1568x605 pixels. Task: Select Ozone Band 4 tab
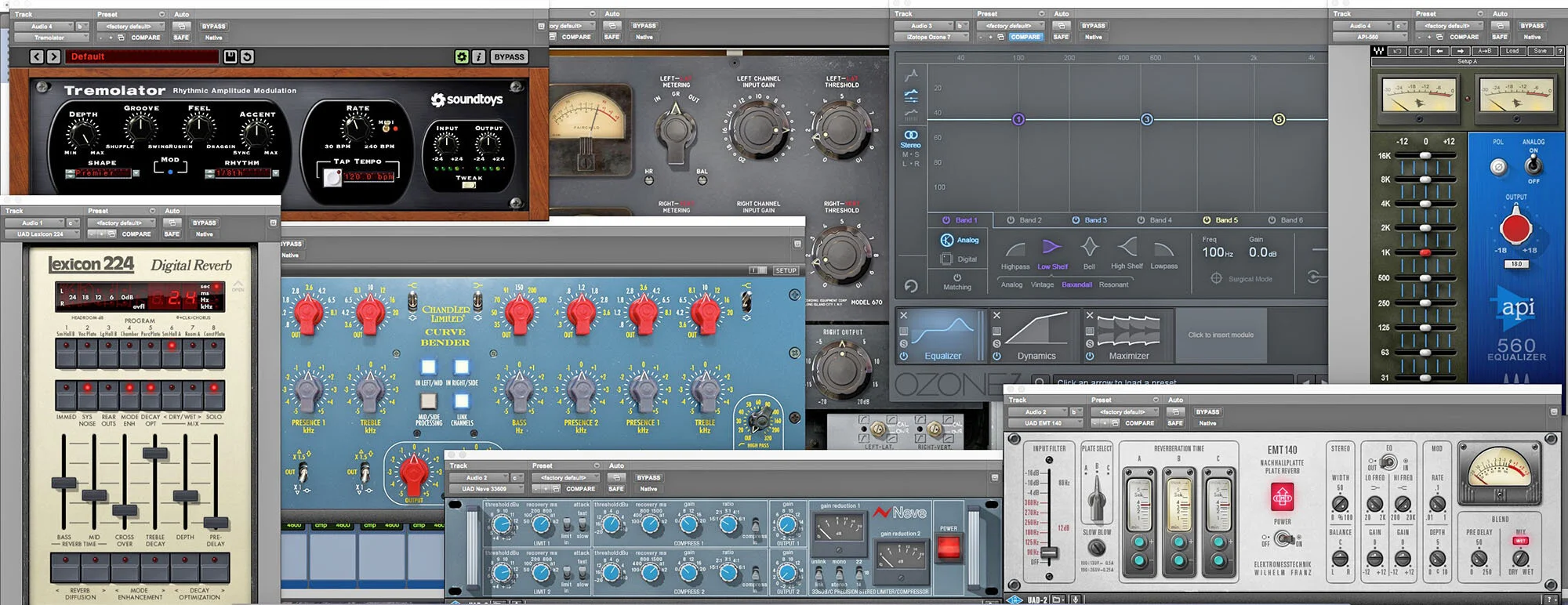click(x=1155, y=220)
